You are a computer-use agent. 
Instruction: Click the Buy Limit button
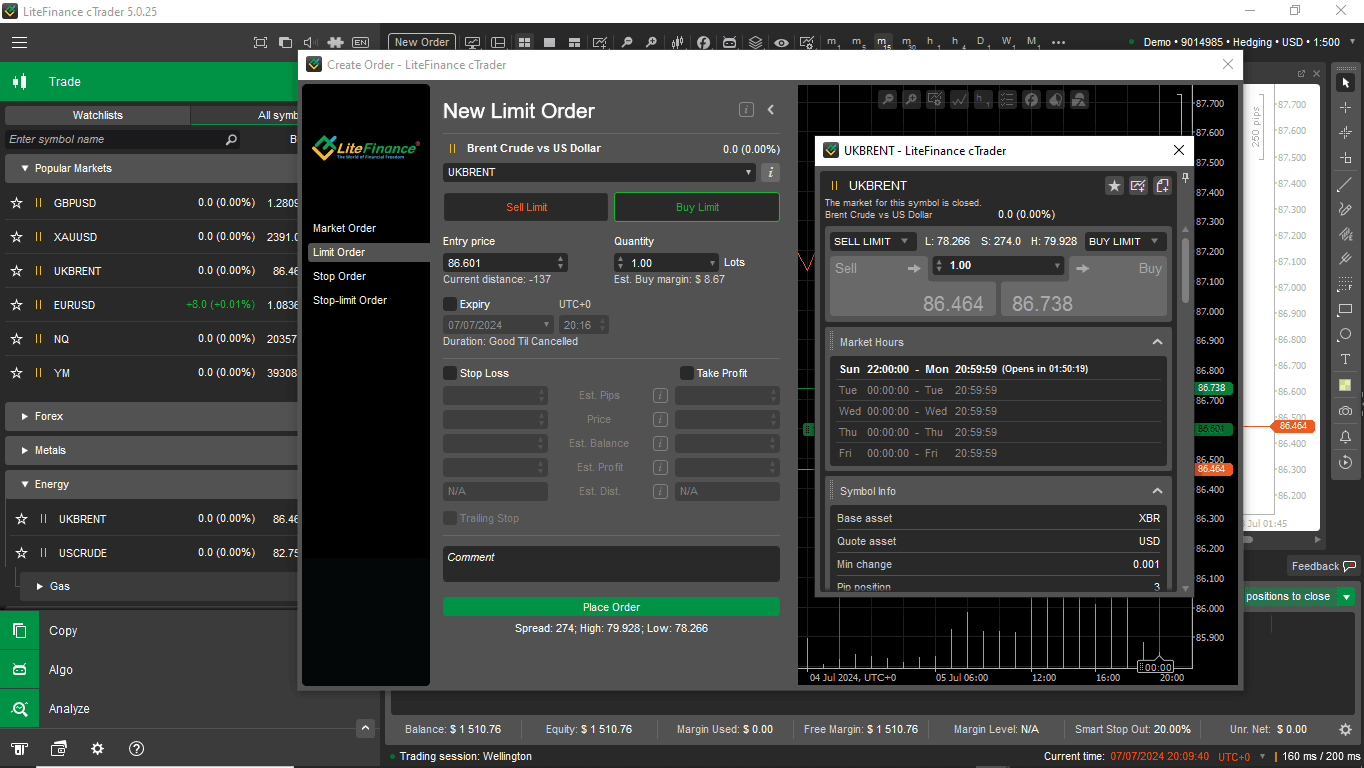[x=697, y=207]
